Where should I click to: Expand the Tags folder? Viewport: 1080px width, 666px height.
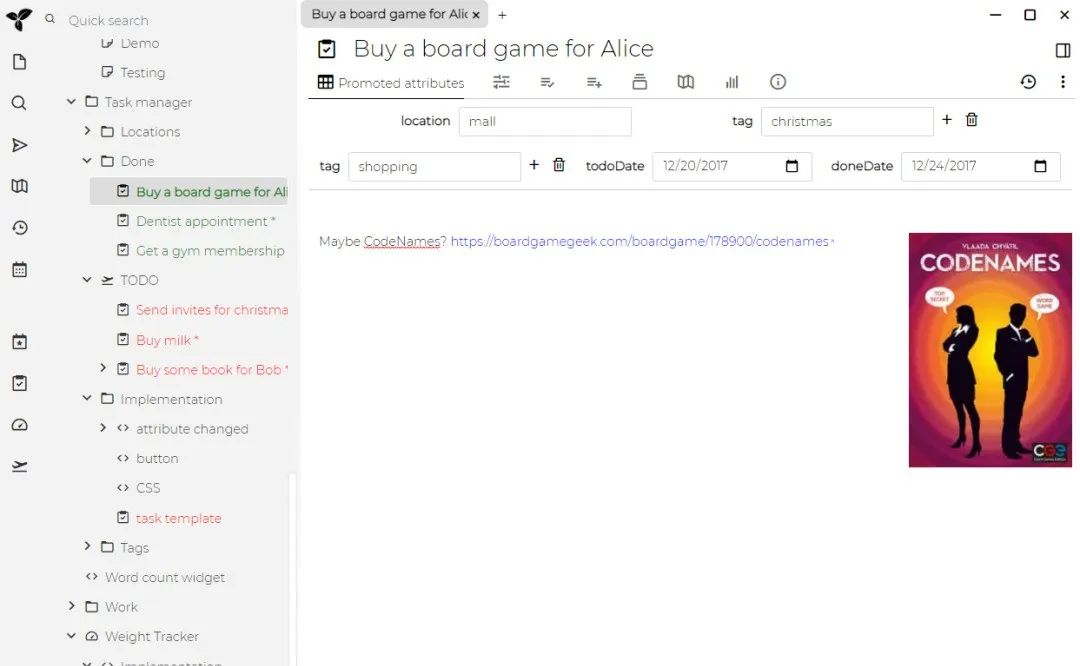click(x=87, y=546)
